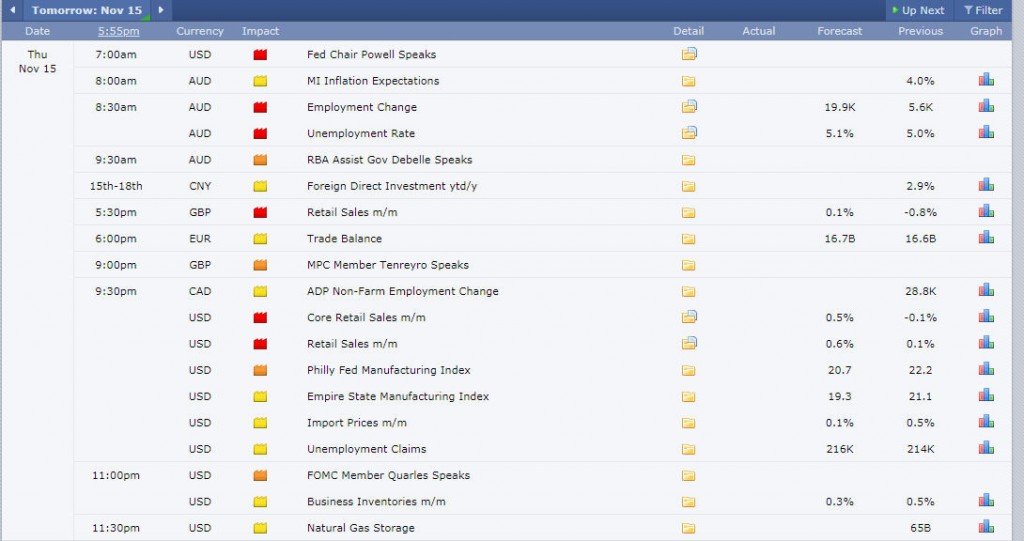
Task: Open detail folder for GBP Retail Sales m/m
Action: tap(688, 212)
